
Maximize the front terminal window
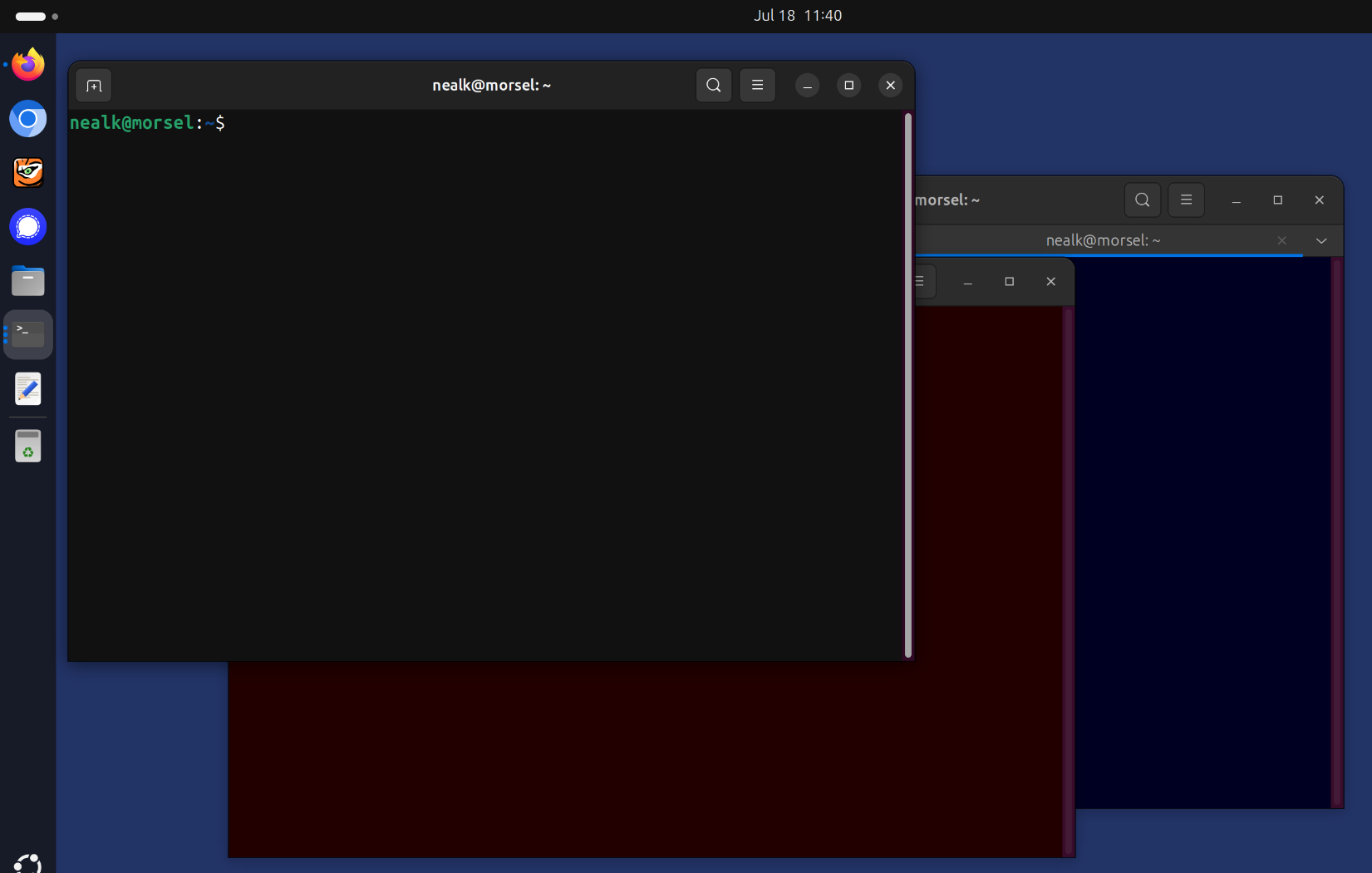click(848, 85)
